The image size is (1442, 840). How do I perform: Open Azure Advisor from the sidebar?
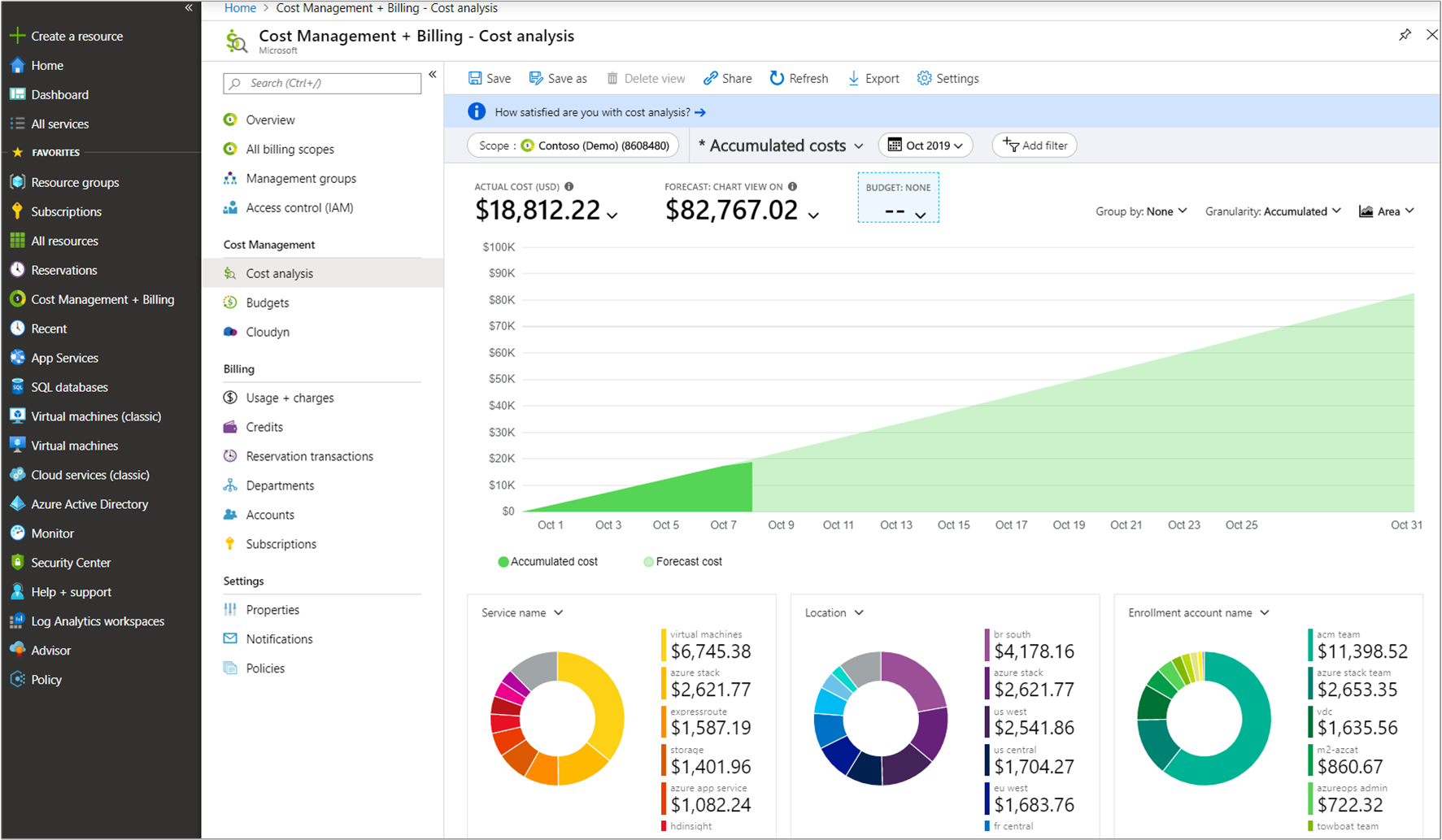(x=51, y=650)
